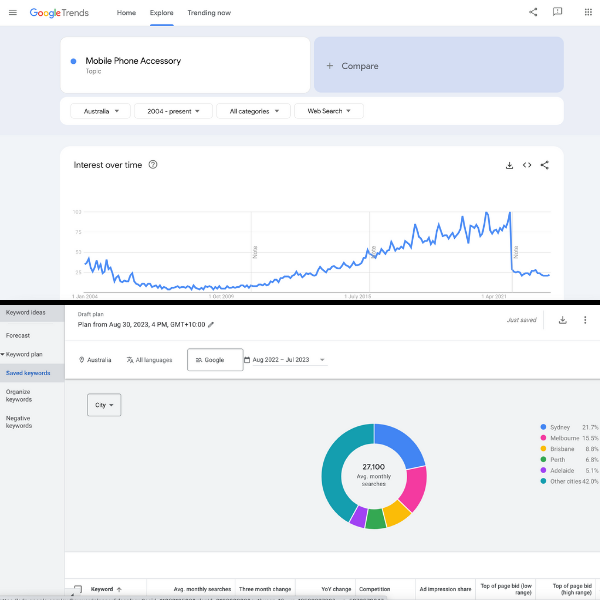Open embed code for the Interest over time chart
Screen dimensions: 600x600
(527, 165)
